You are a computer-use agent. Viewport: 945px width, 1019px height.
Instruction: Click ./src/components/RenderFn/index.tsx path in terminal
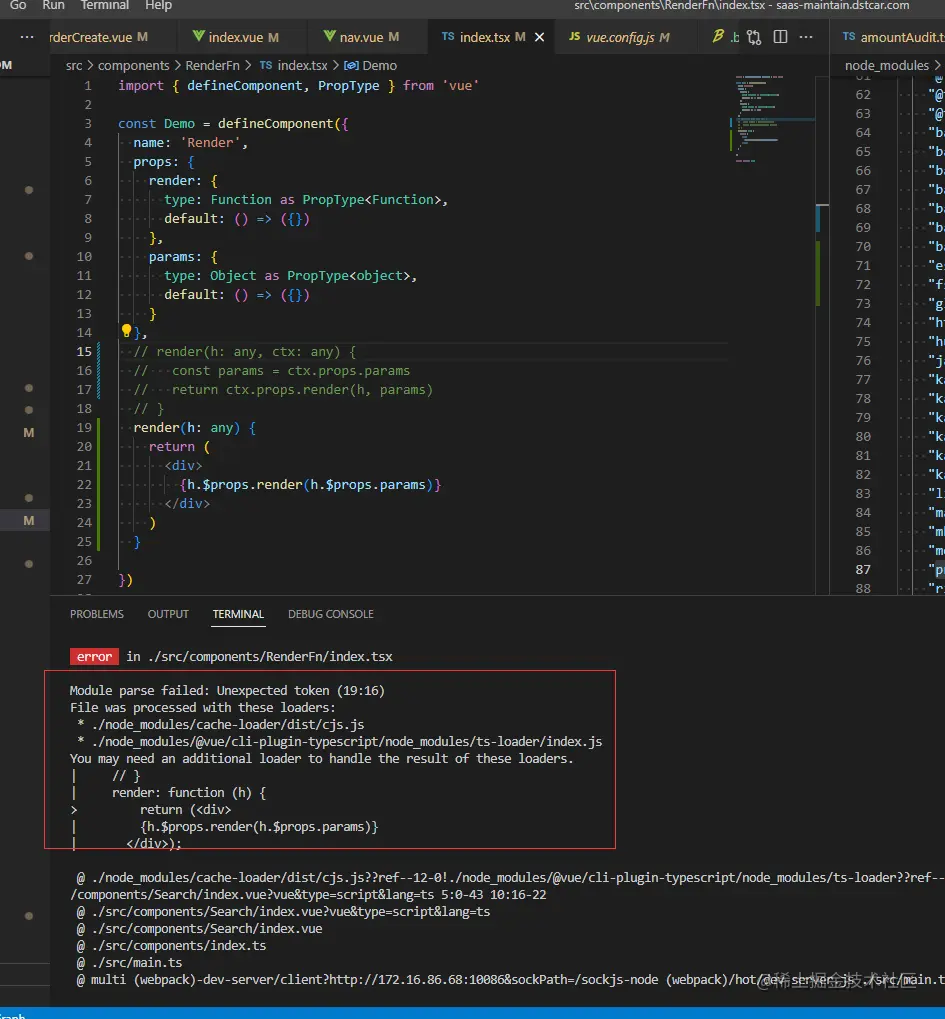point(270,656)
